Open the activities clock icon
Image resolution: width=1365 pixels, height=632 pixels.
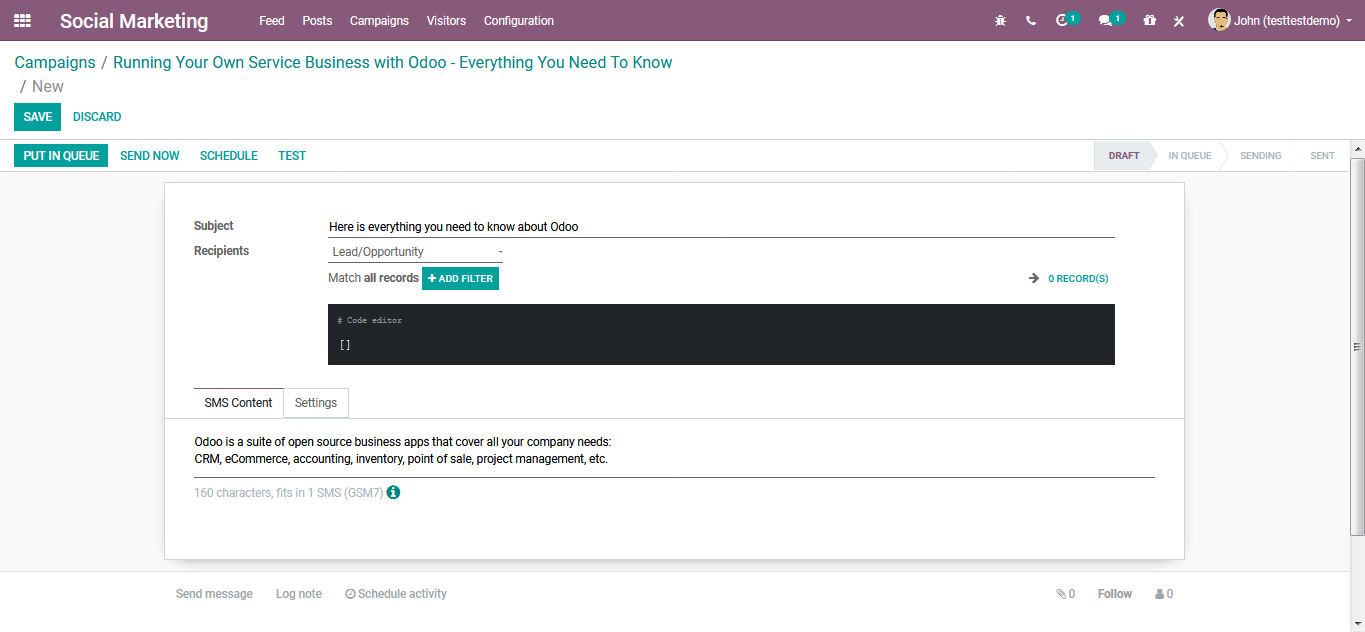1062,21
